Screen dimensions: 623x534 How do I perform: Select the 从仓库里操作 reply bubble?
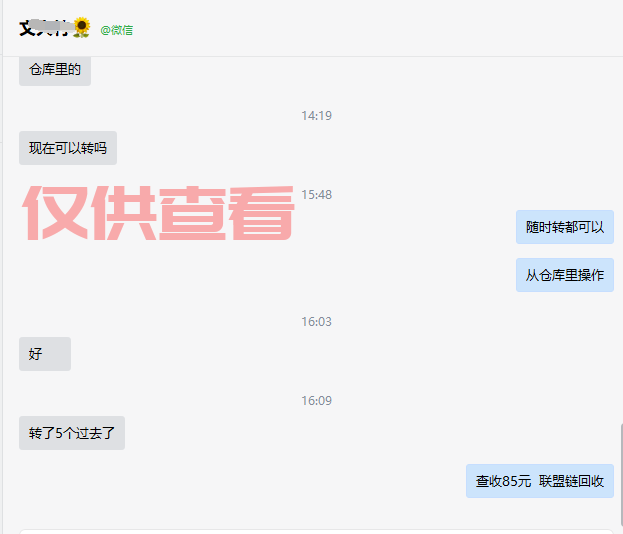(x=565, y=275)
